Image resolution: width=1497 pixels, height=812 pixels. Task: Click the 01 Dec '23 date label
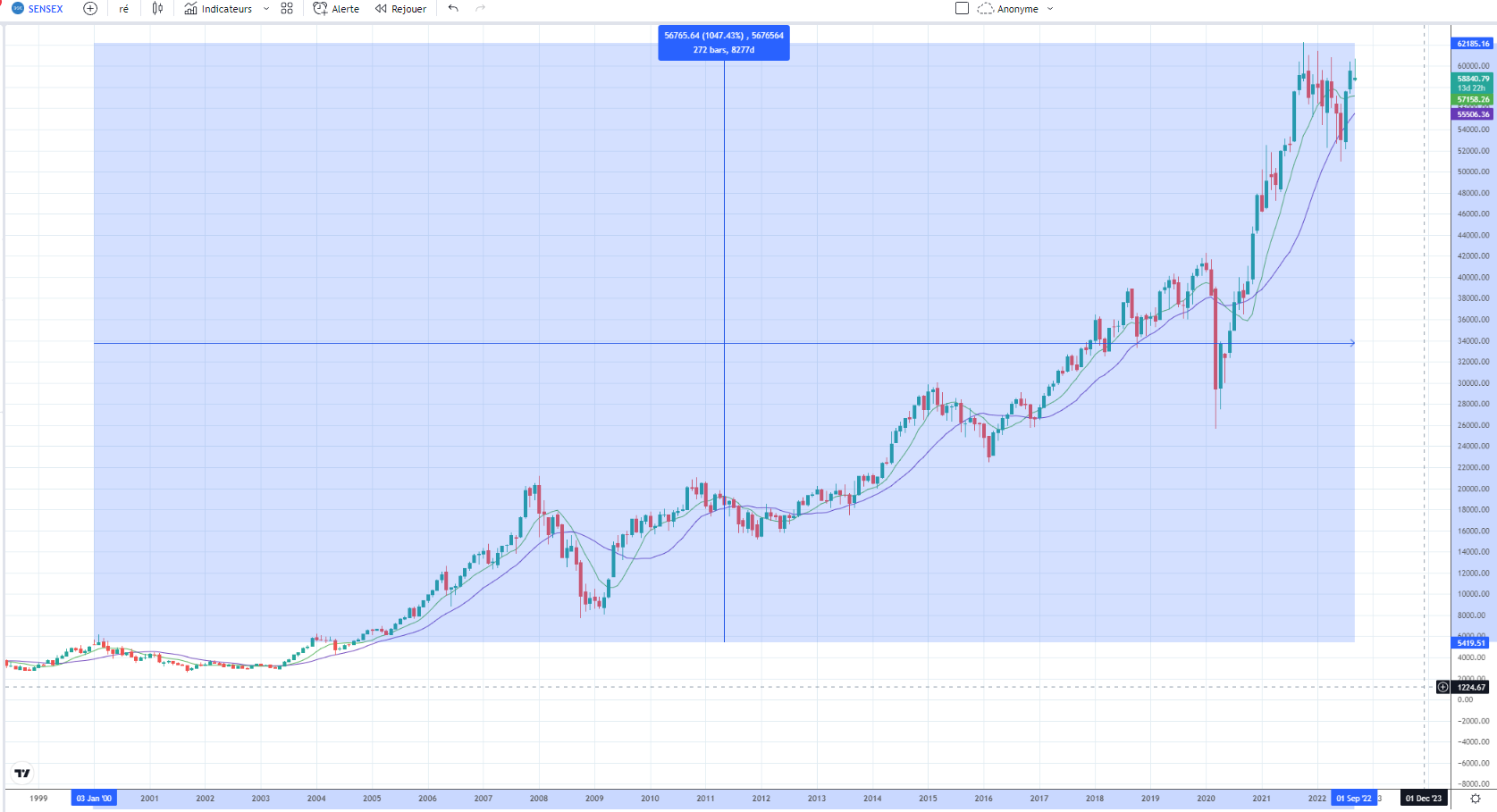point(1424,799)
